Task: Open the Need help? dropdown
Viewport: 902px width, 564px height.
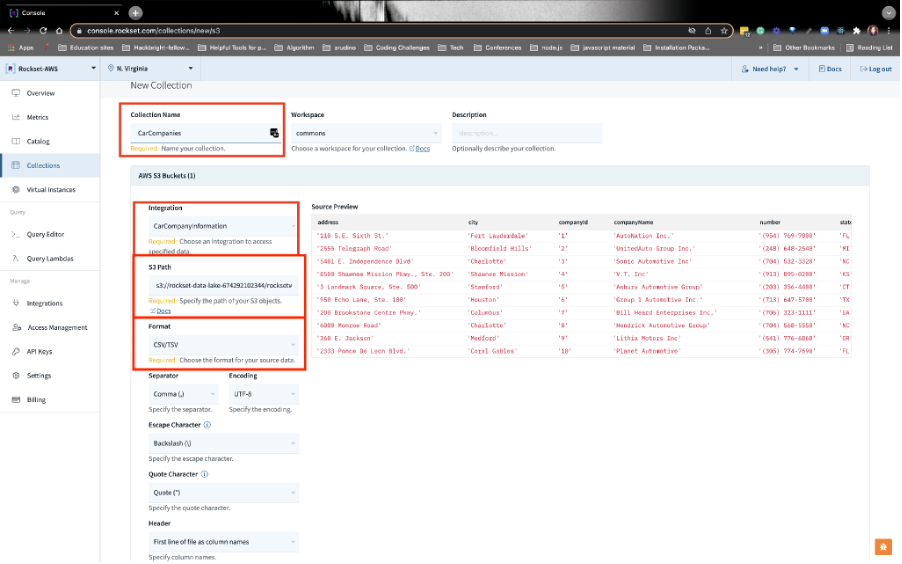Action: 770,69
